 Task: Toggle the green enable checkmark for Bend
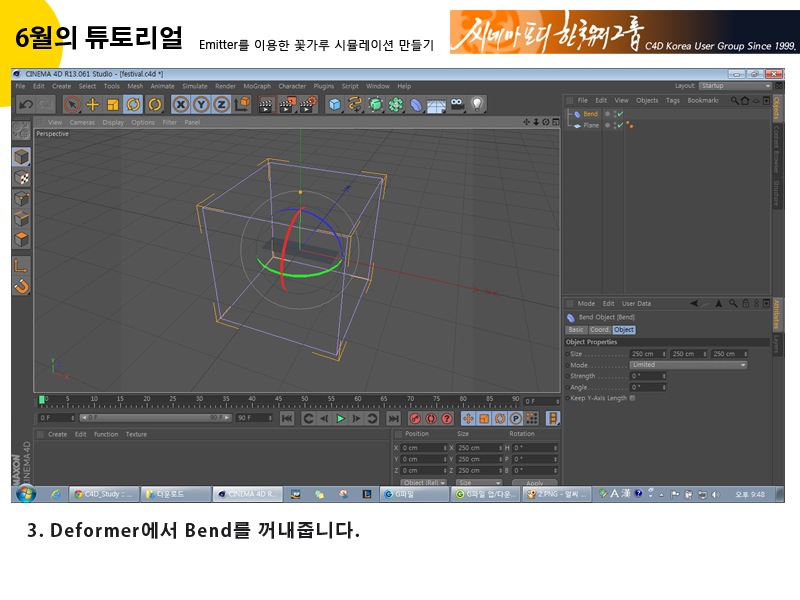tap(621, 114)
